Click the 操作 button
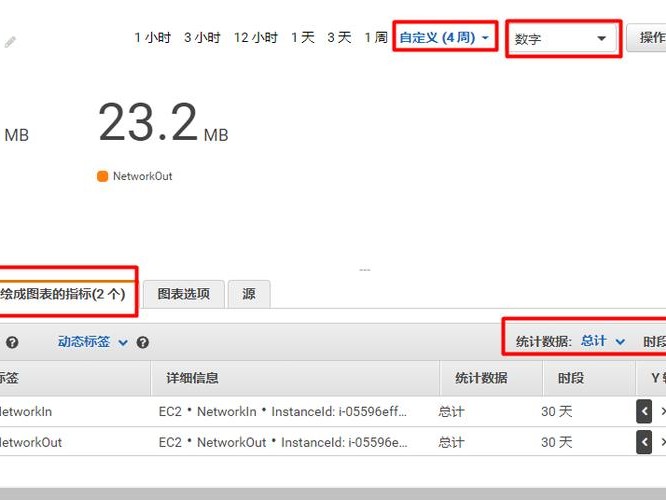666x500 pixels. tap(646, 38)
